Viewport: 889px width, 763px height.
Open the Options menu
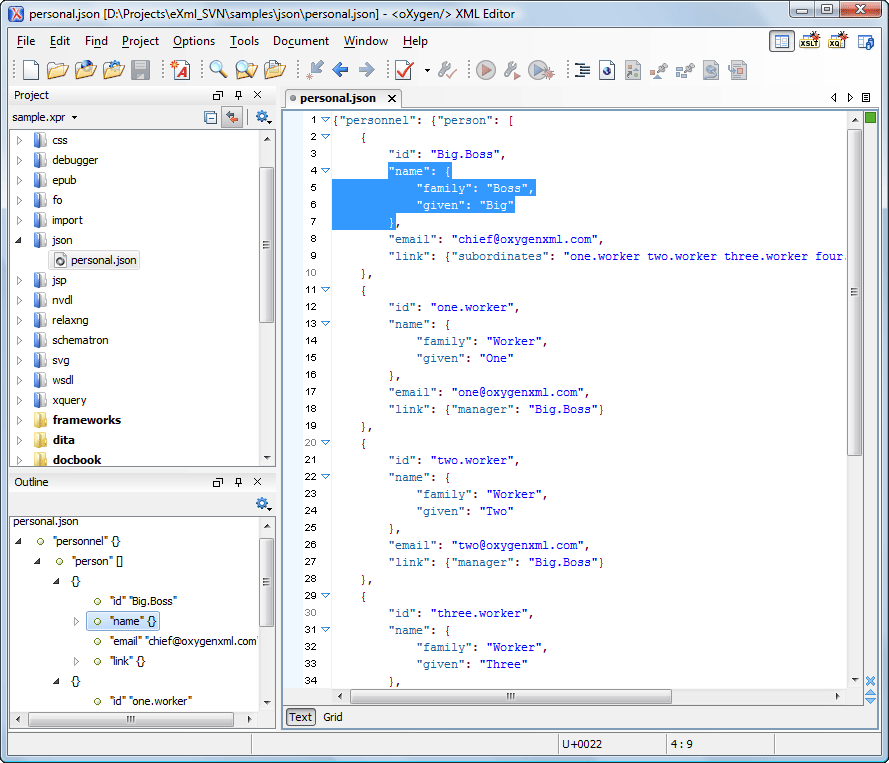[194, 41]
